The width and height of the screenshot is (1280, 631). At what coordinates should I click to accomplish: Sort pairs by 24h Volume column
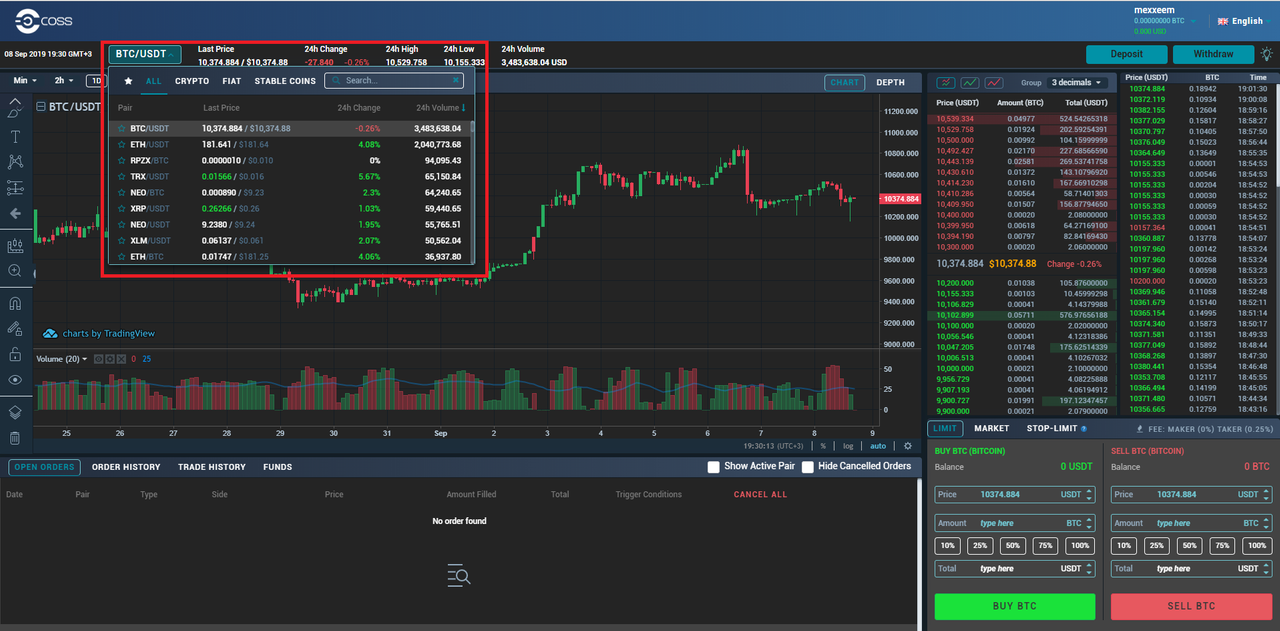[440, 108]
